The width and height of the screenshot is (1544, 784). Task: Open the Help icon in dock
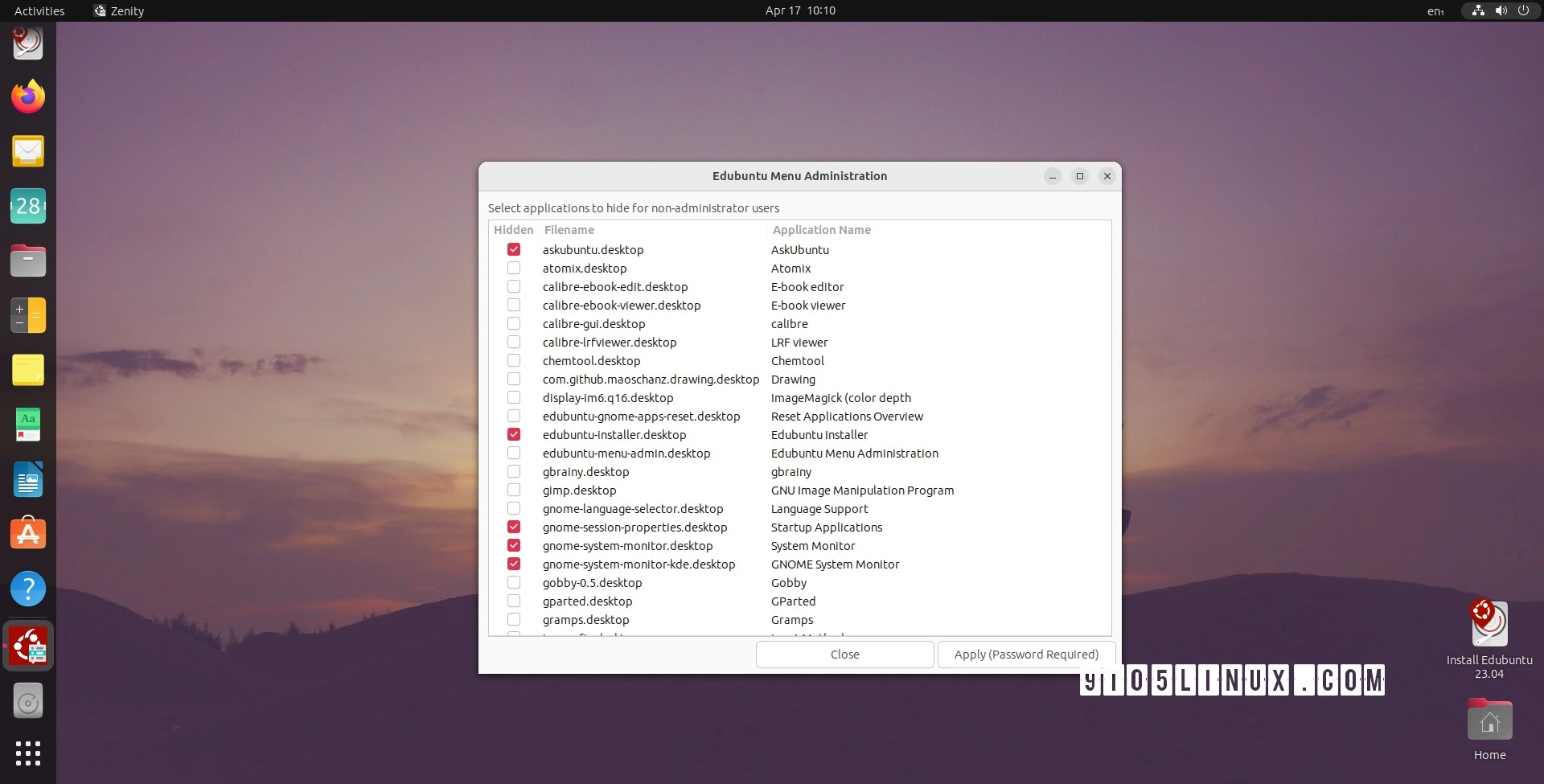point(28,589)
